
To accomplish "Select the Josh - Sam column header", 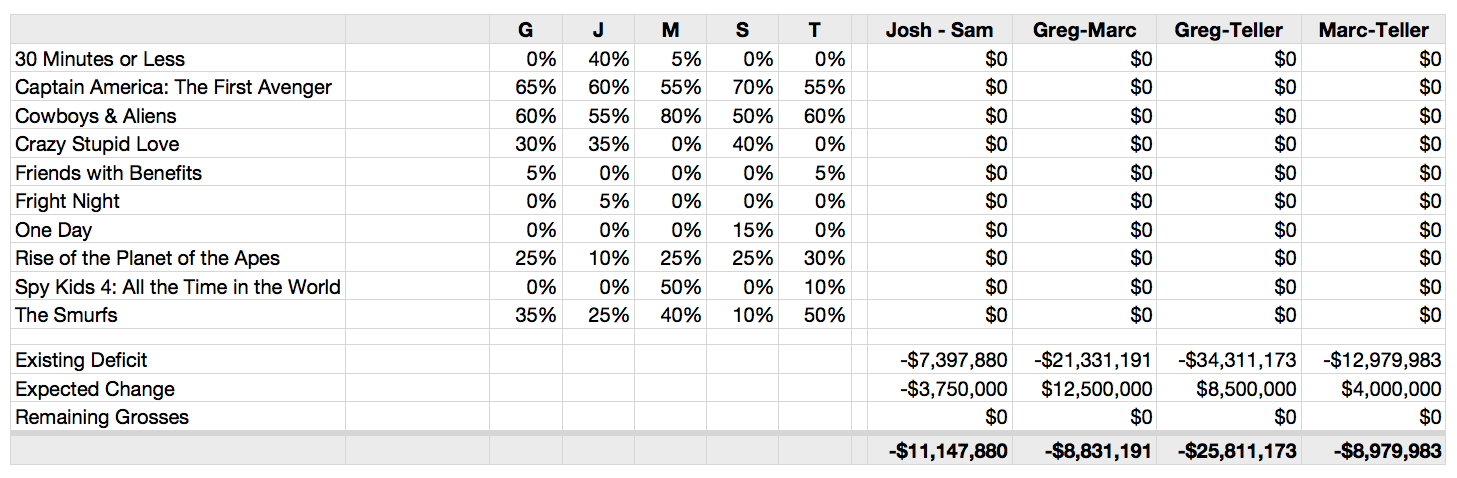I will [x=939, y=30].
